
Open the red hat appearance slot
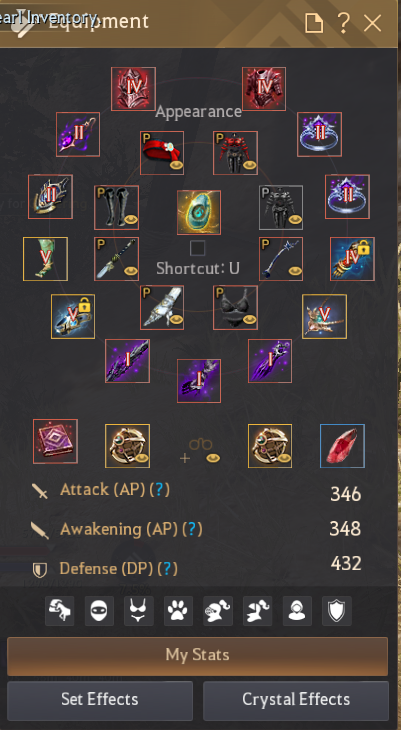pyautogui.click(x=162, y=153)
